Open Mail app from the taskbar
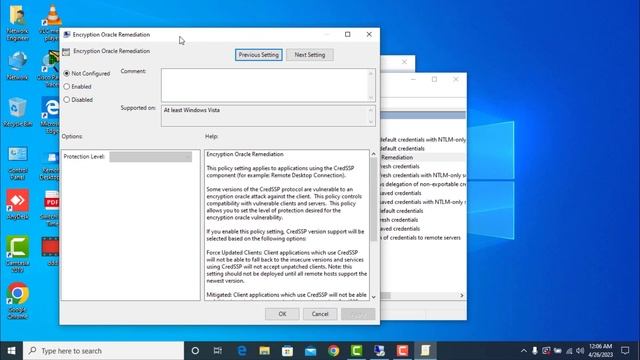The height and width of the screenshot is (360, 640). [x=311, y=351]
